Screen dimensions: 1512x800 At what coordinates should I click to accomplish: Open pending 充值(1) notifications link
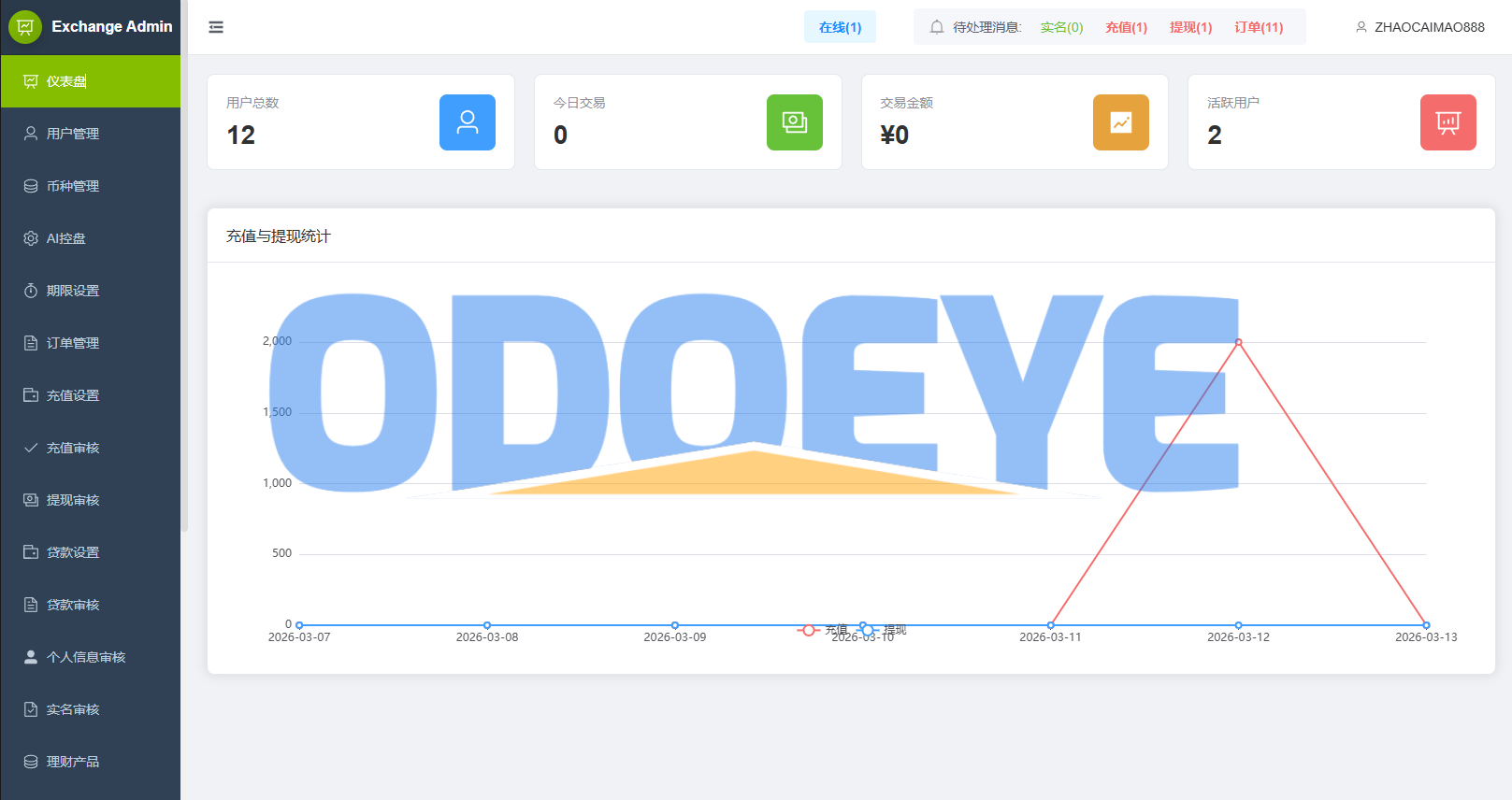[x=1126, y=27]
